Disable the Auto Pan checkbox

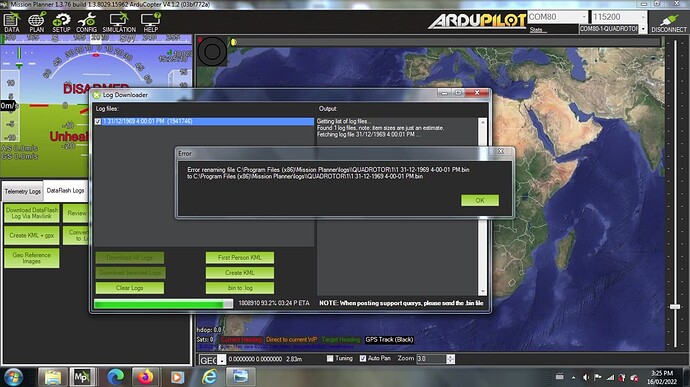[363, 358]
